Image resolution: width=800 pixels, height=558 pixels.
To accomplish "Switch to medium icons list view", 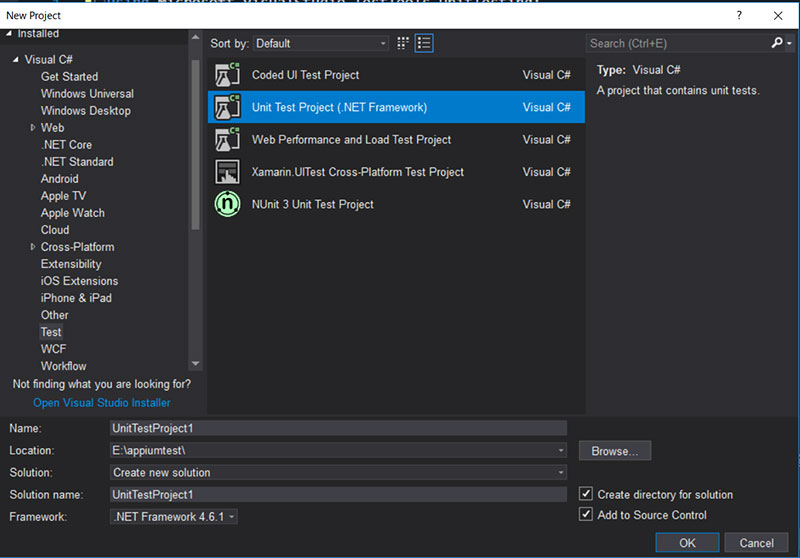I will click(x=424, y=43).
